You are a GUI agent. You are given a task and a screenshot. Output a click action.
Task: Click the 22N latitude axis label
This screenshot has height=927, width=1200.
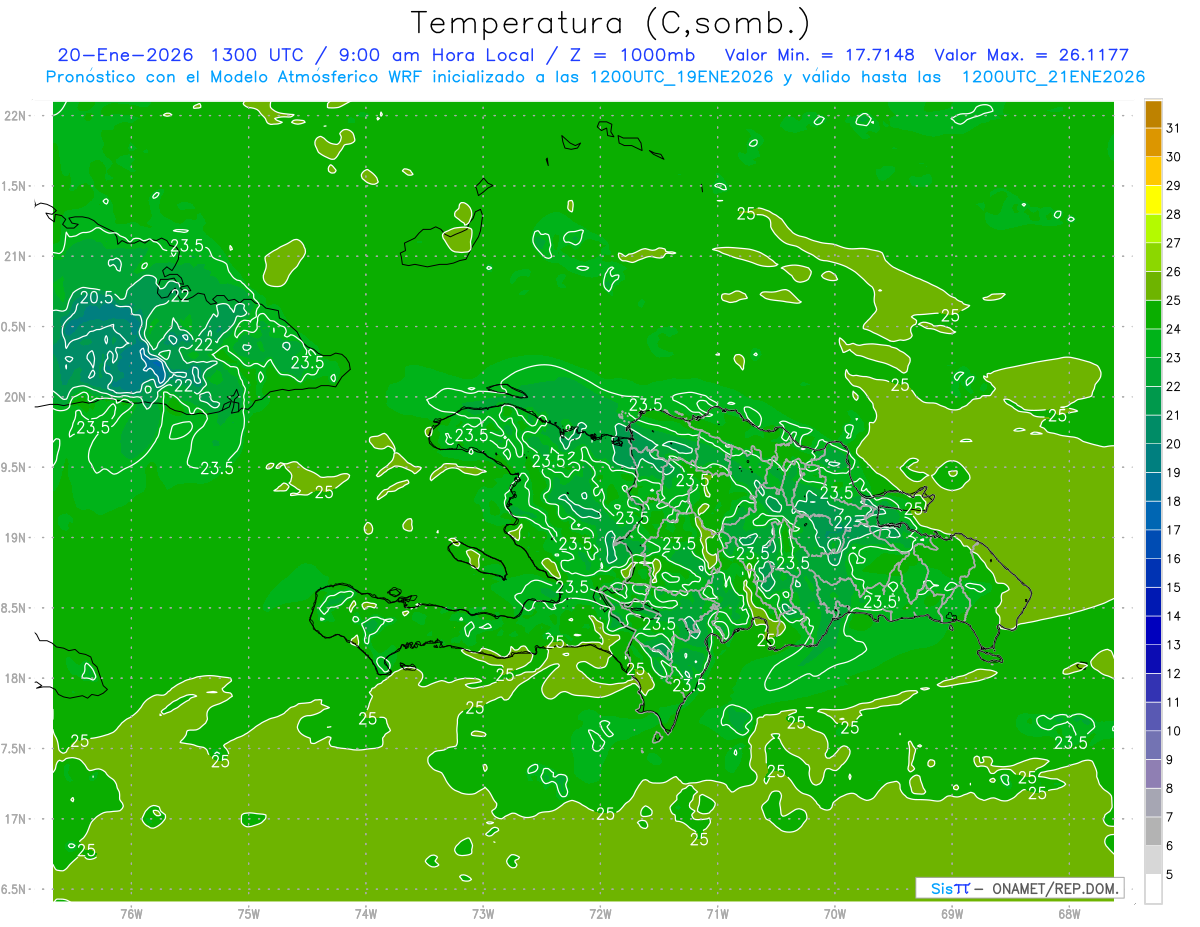pos(16,116)
